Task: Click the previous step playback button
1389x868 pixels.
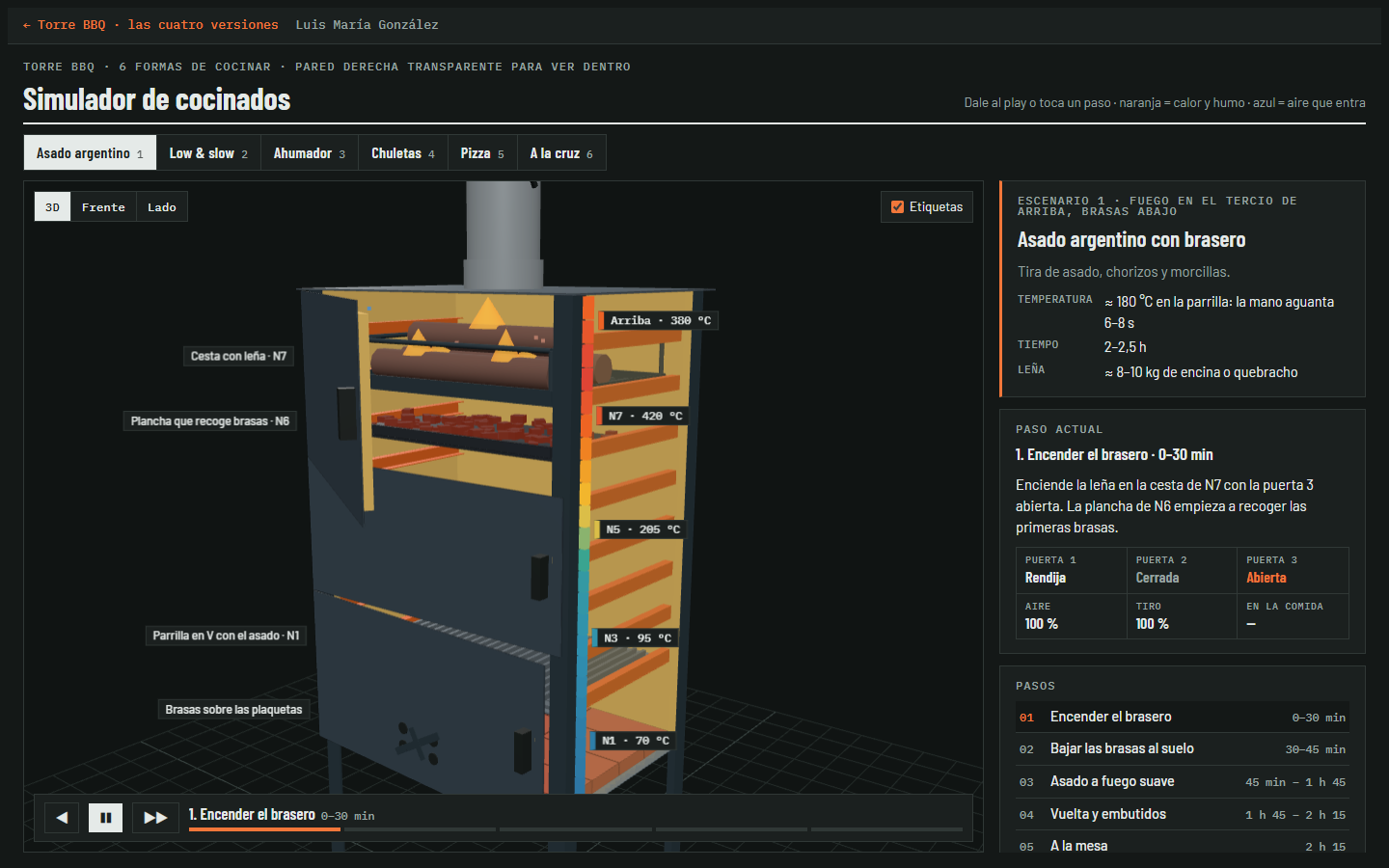Action: (x=62, y=818)
